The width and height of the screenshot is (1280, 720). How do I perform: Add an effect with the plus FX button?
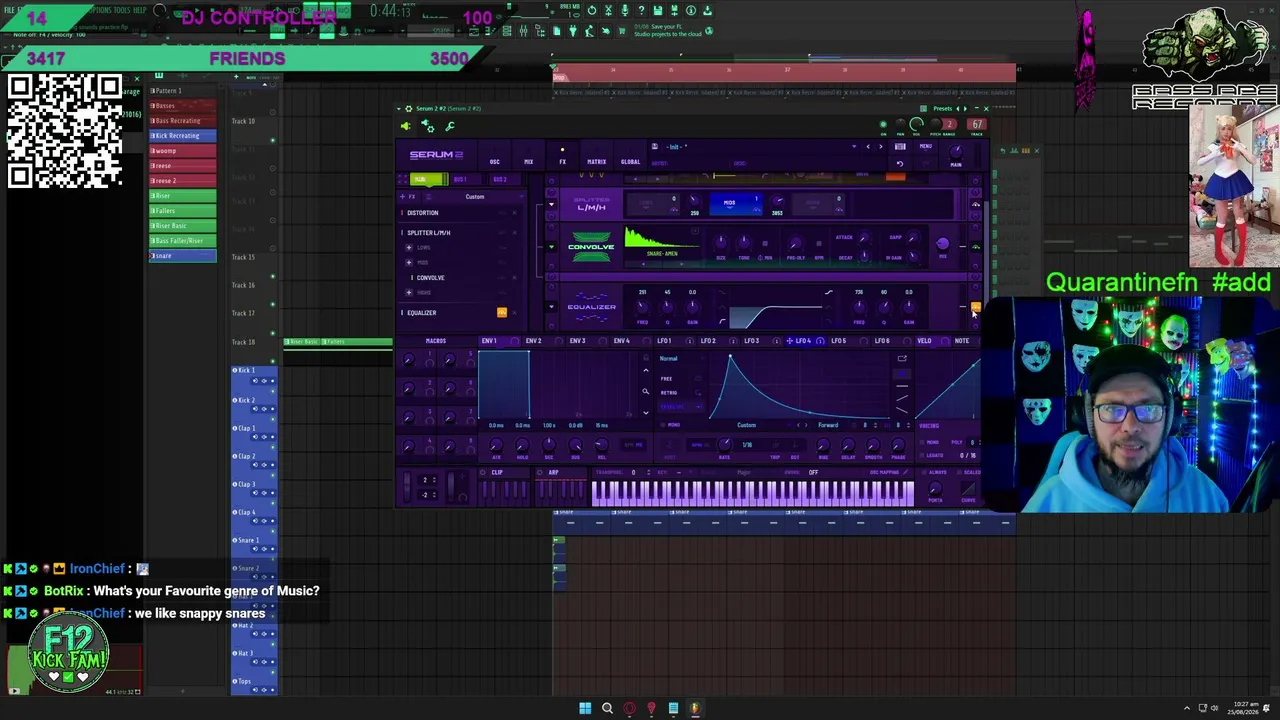[410, 197]
